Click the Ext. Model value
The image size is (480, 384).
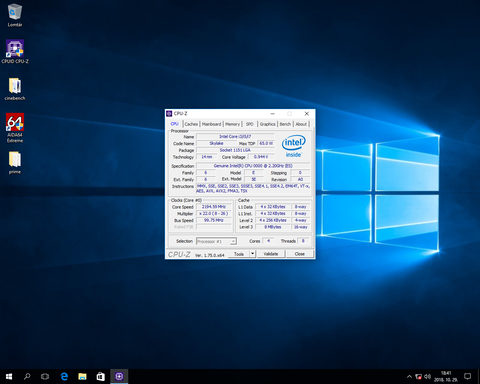coord(254,179)
